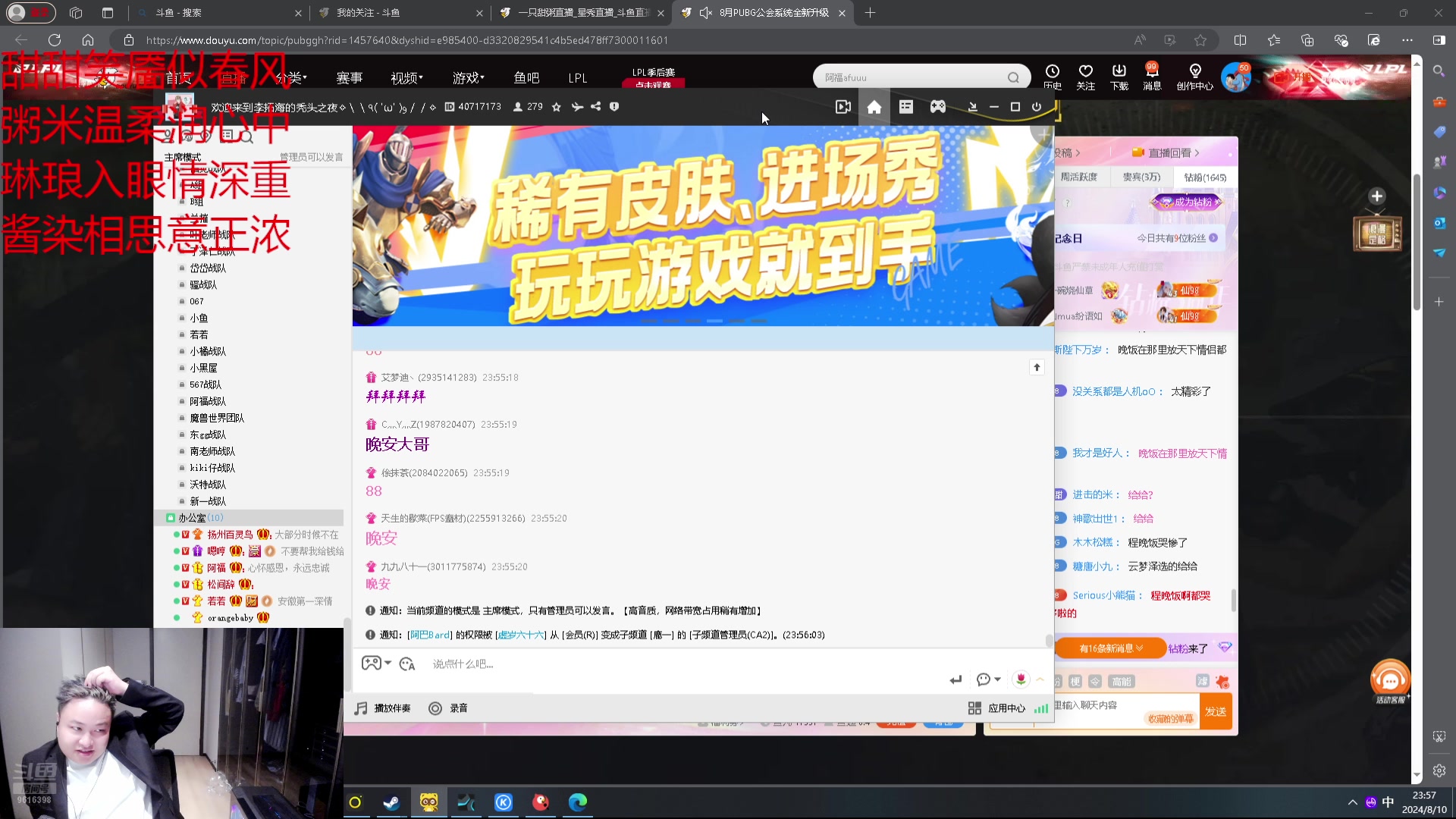Click the search magnifier in Douyu search box
1456x819 pixels.
(1013, 77)
